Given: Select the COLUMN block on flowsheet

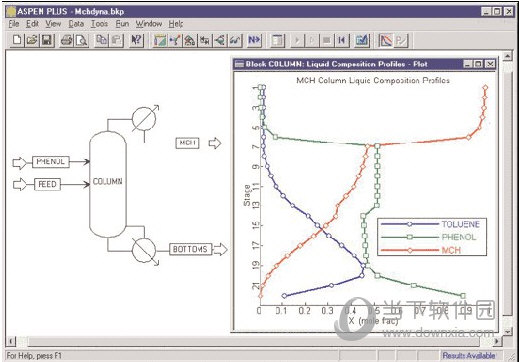Looking at the screenshot, I should [108, 184].
